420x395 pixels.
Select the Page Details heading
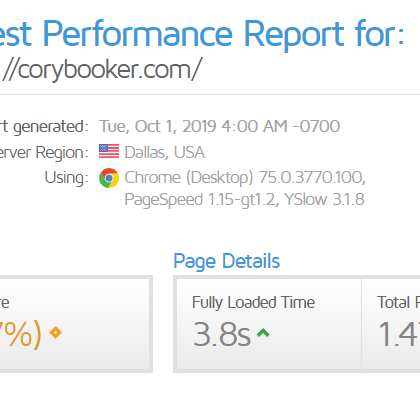(227, 261)
